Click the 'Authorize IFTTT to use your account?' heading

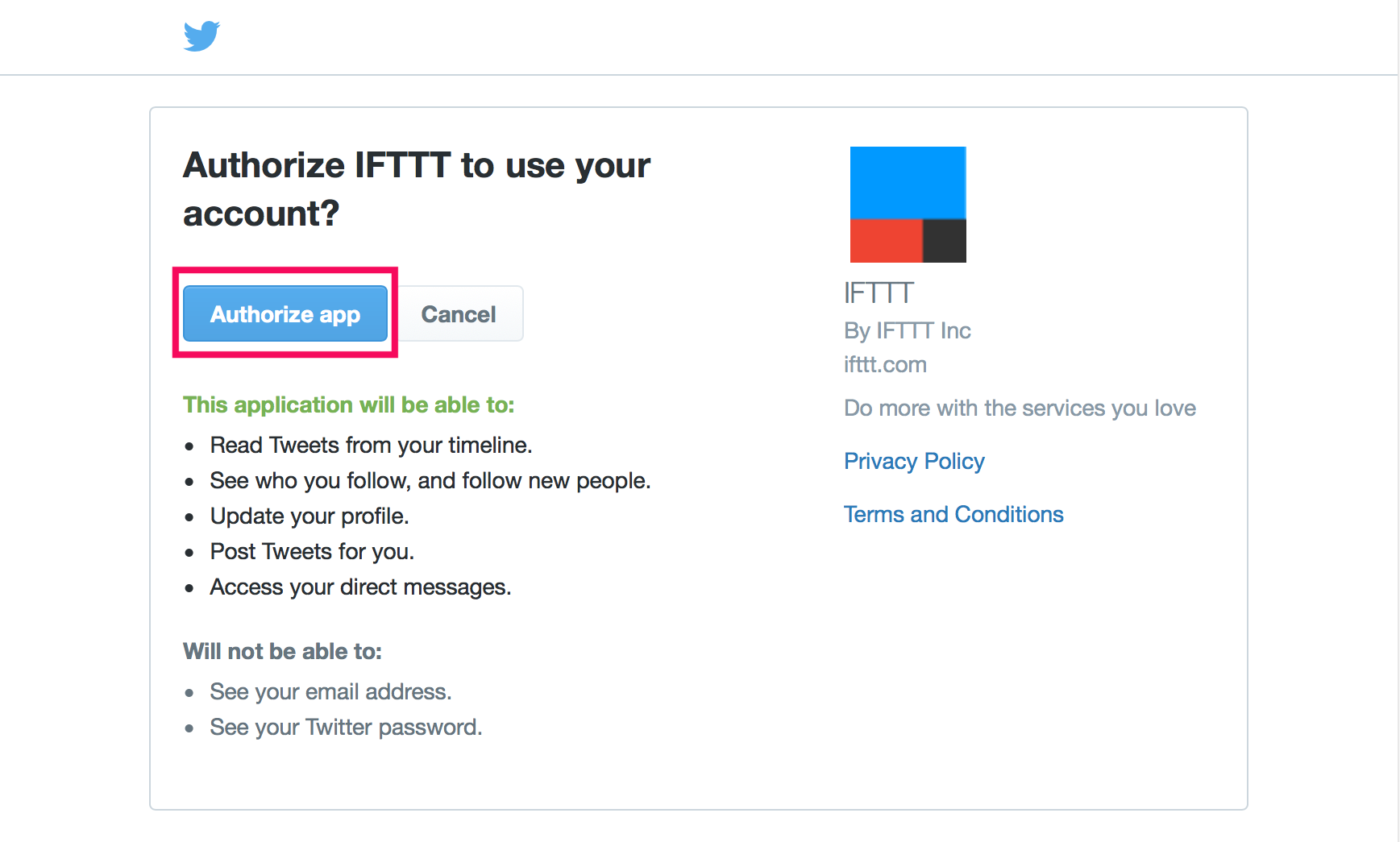(x=417, y=189)
